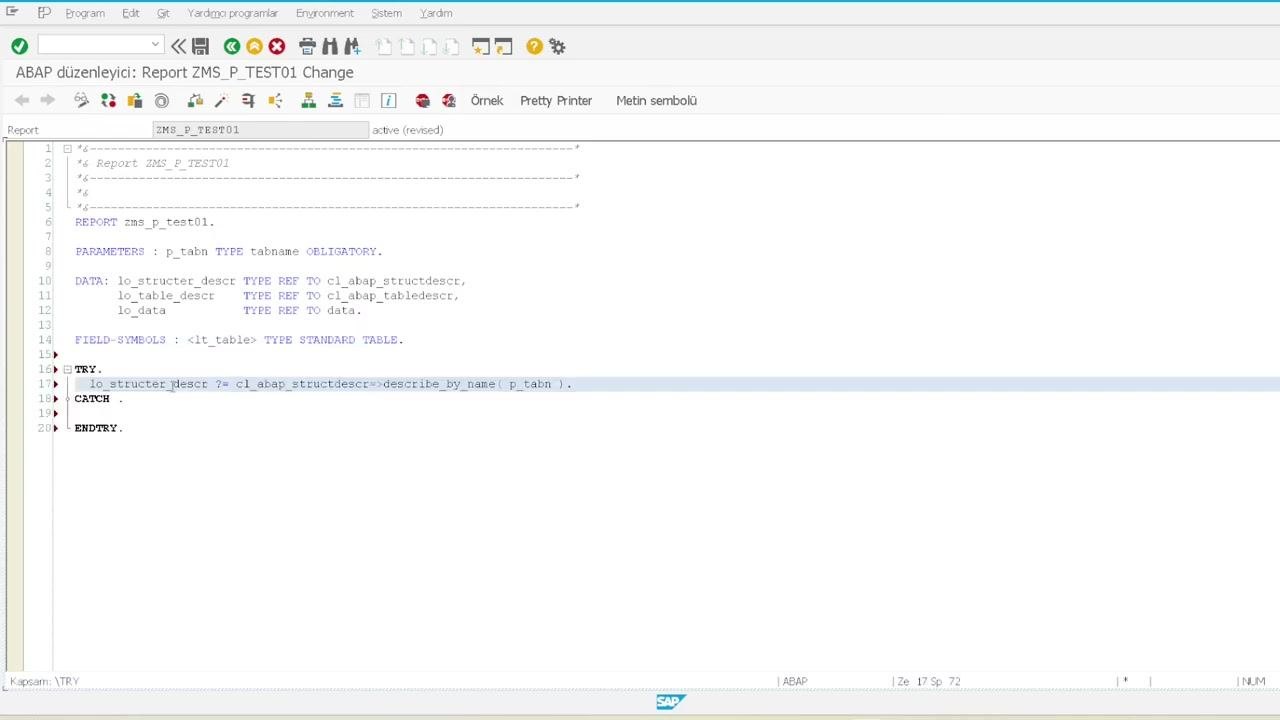
Task: Open Help via the yellow question mark
Action: [534, 46]
